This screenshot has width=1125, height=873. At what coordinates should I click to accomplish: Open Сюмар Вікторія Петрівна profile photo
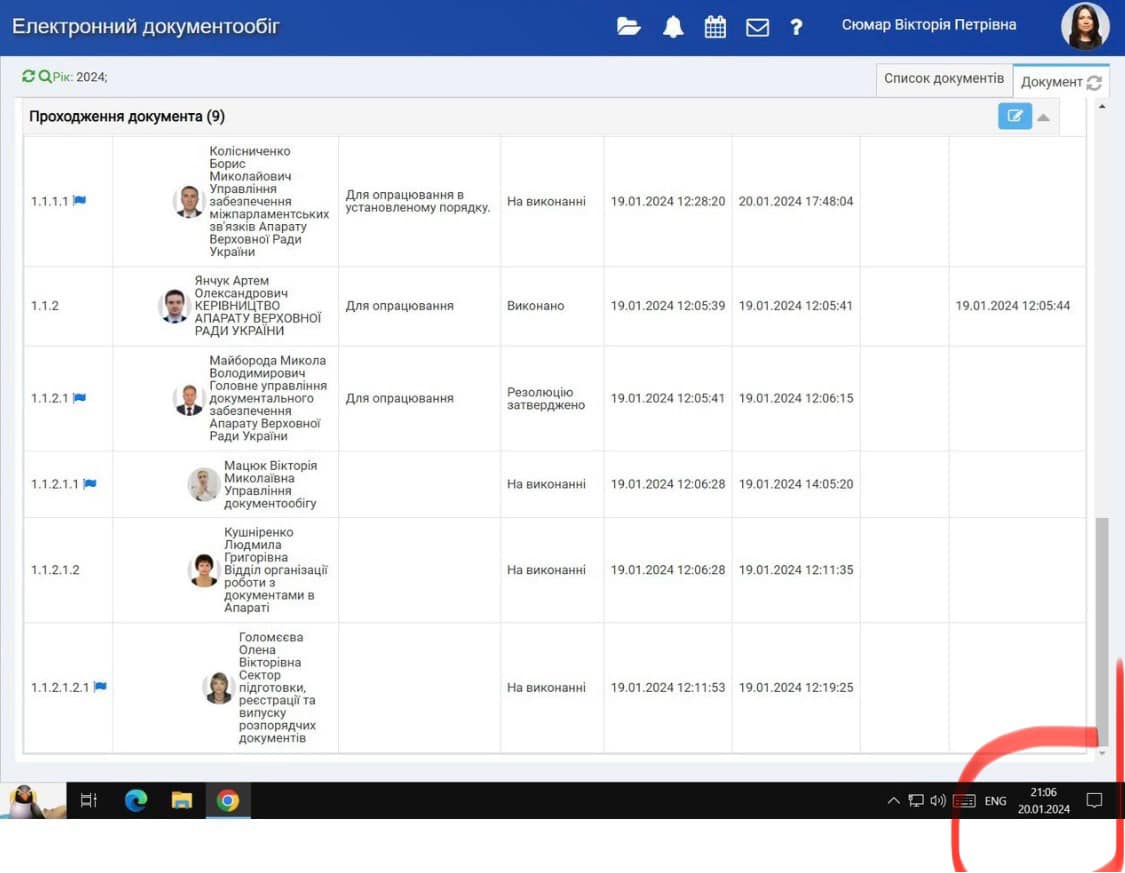tap(1086, 27)
